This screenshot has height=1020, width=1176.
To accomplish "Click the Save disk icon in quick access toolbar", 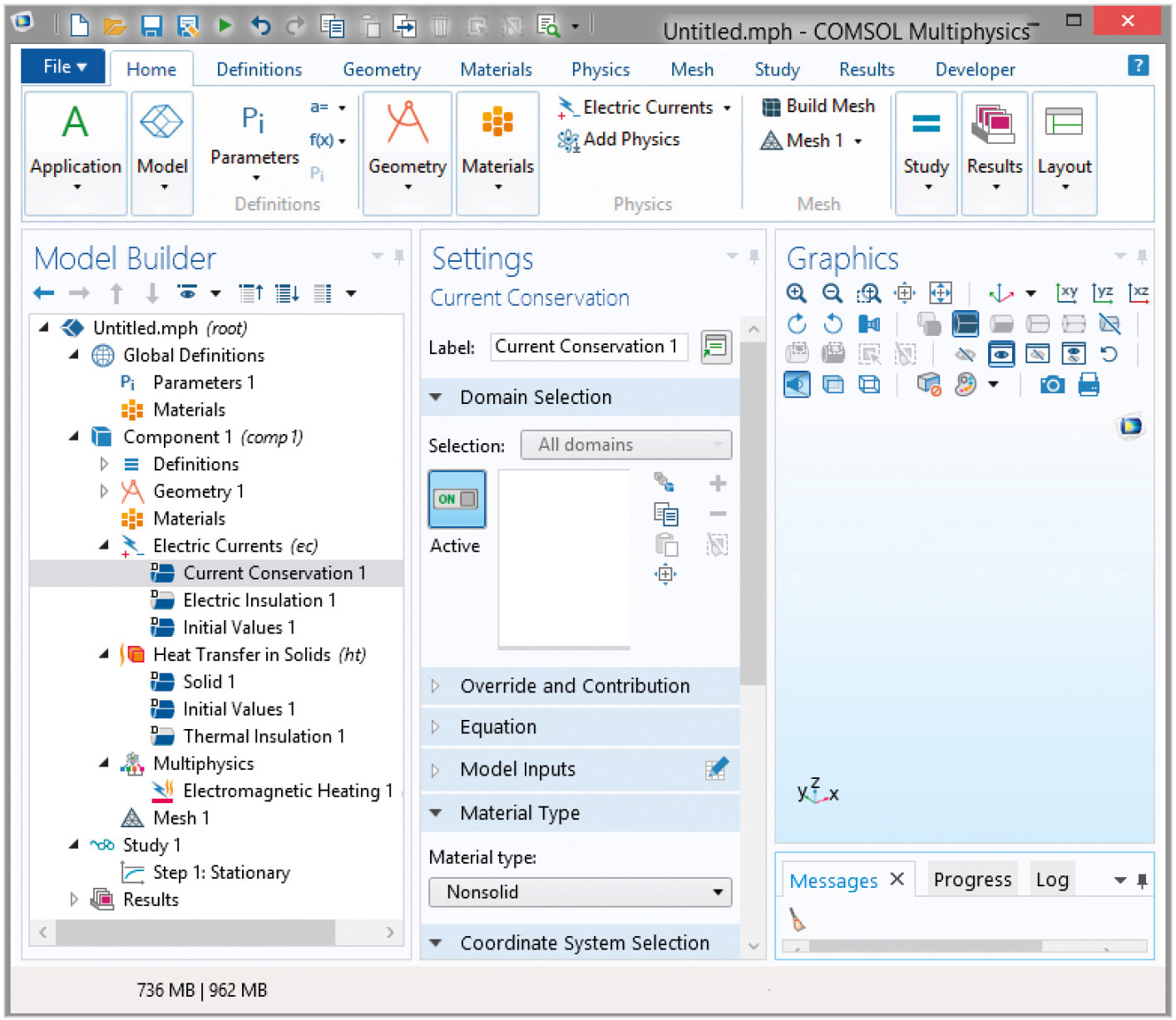I will point(151,27).
